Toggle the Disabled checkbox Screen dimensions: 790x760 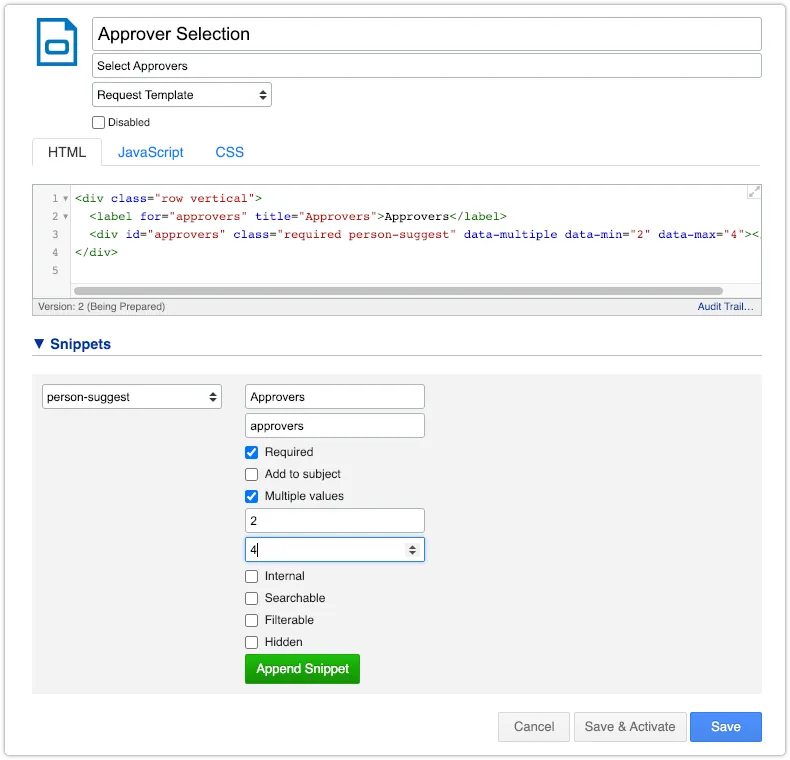point(99,122)
